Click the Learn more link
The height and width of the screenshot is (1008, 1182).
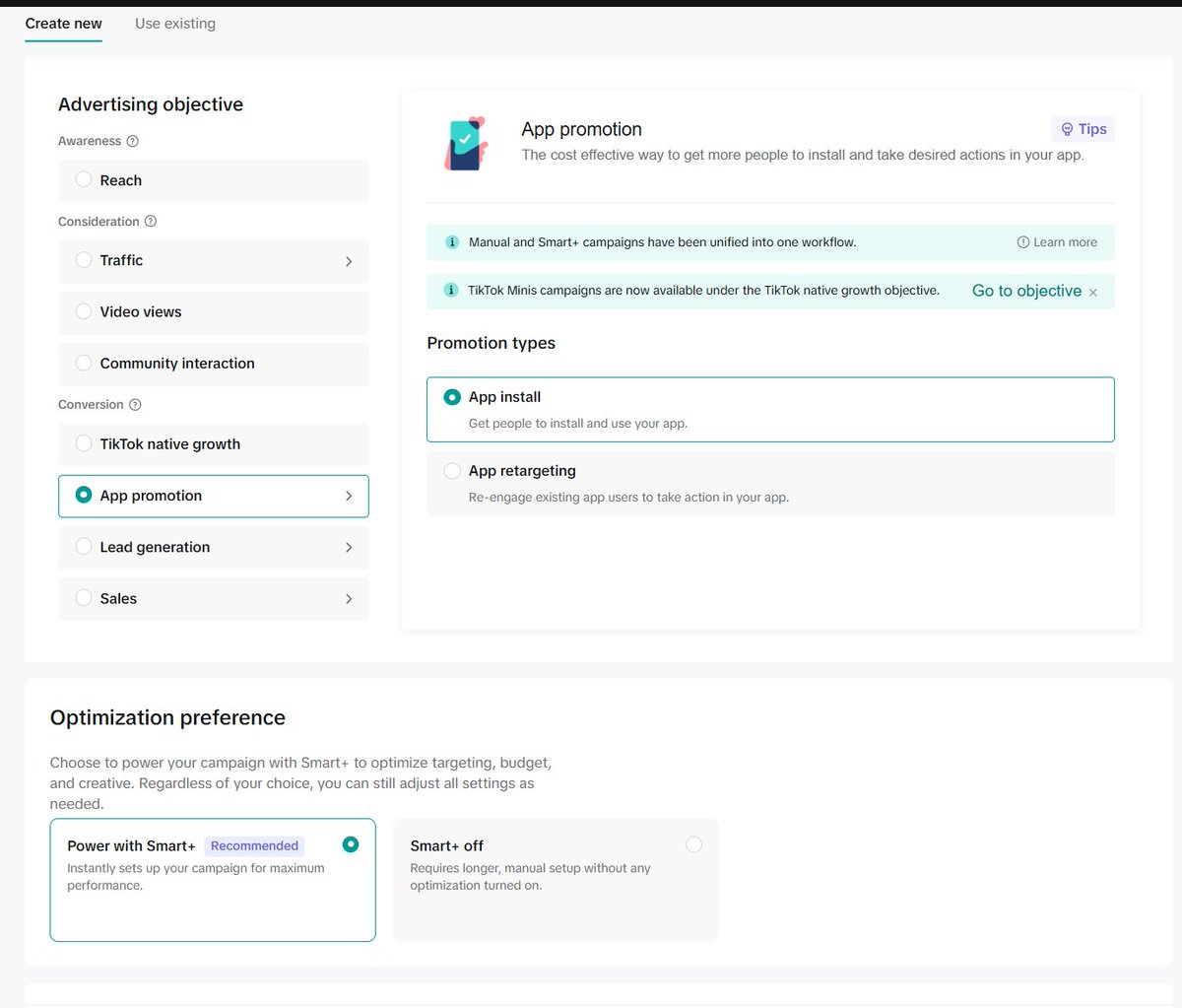(x=1065, y=242)
